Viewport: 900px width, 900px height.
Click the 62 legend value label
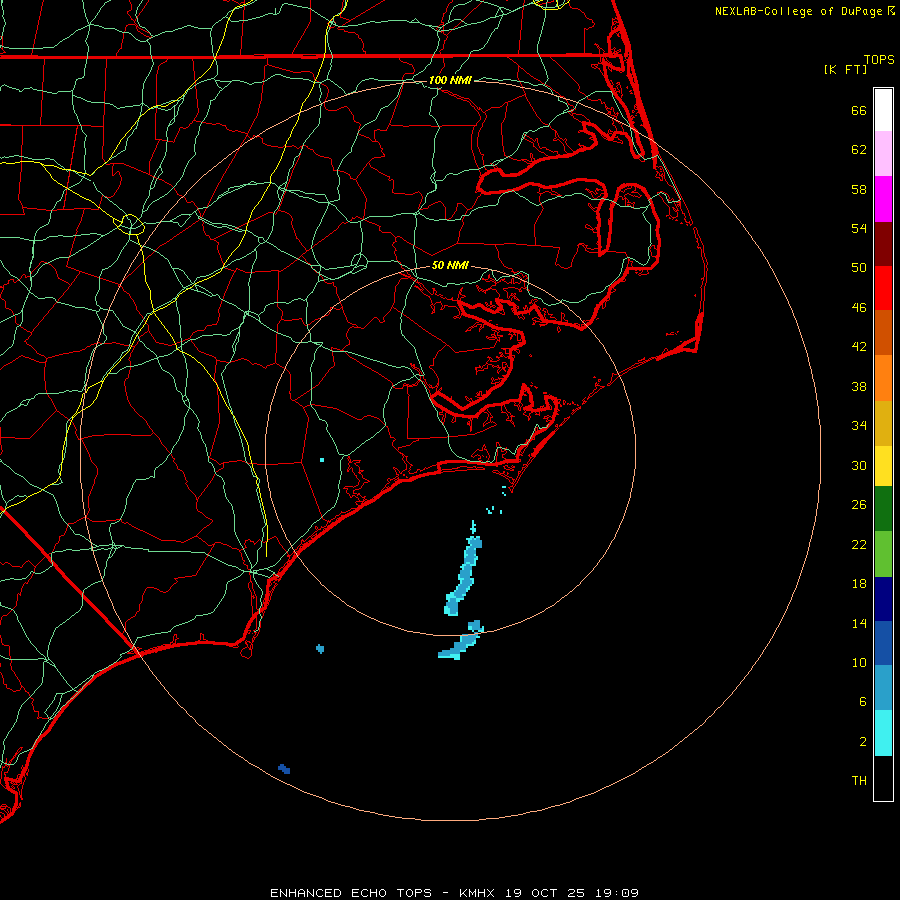pos(859,149)
